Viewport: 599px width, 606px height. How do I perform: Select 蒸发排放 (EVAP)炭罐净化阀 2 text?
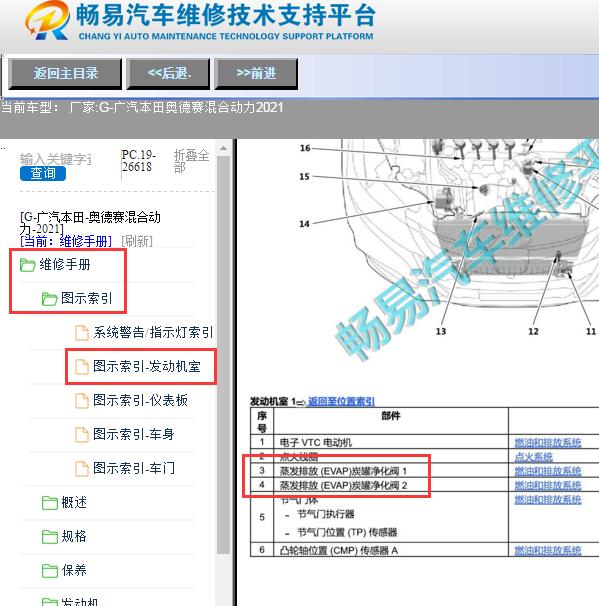coord(343,485)
